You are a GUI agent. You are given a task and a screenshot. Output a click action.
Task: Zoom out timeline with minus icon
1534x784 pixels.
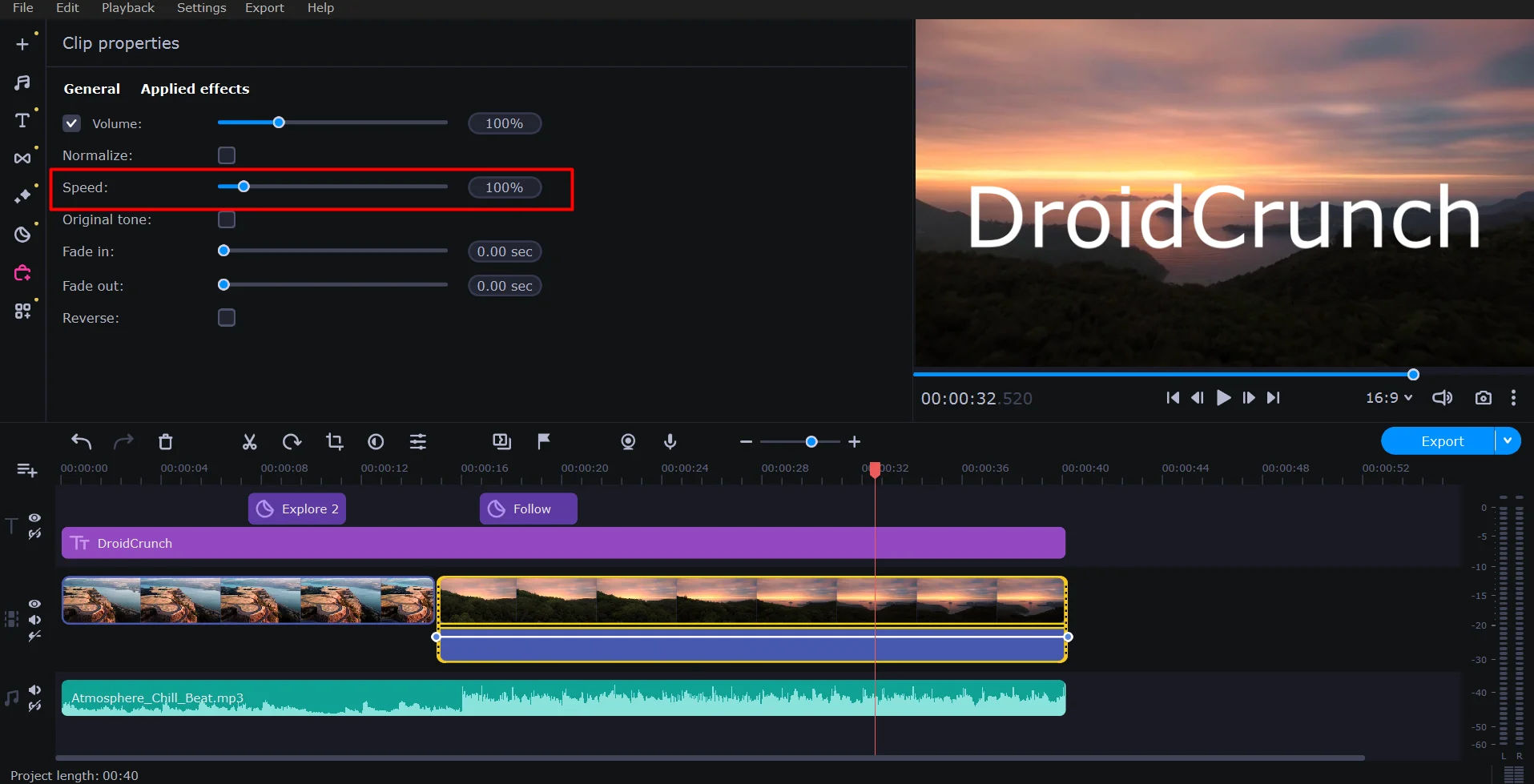(x=746, y=442)
